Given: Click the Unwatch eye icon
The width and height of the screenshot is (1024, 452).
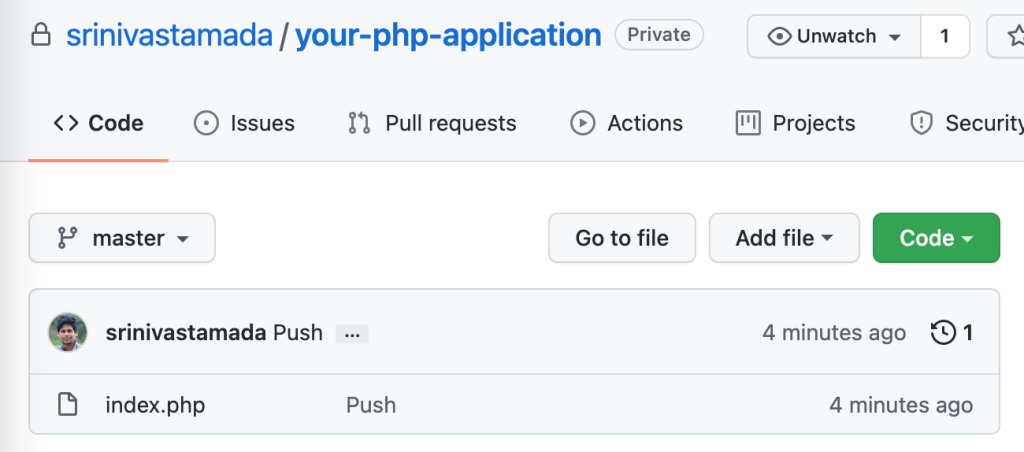Looking at the screenshot, I should [x=779, y=37].
